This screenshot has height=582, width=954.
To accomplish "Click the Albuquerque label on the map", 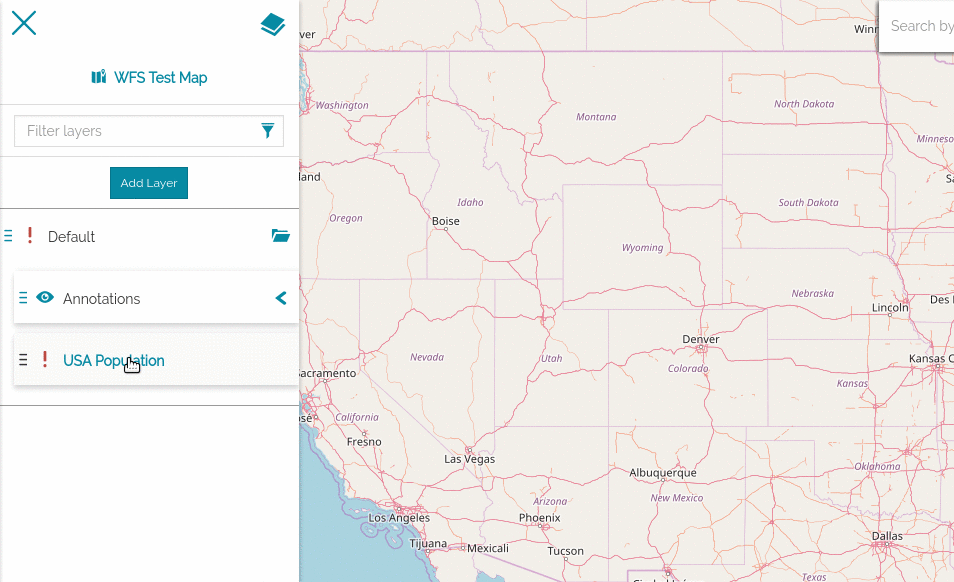I will tap(663, 473).
